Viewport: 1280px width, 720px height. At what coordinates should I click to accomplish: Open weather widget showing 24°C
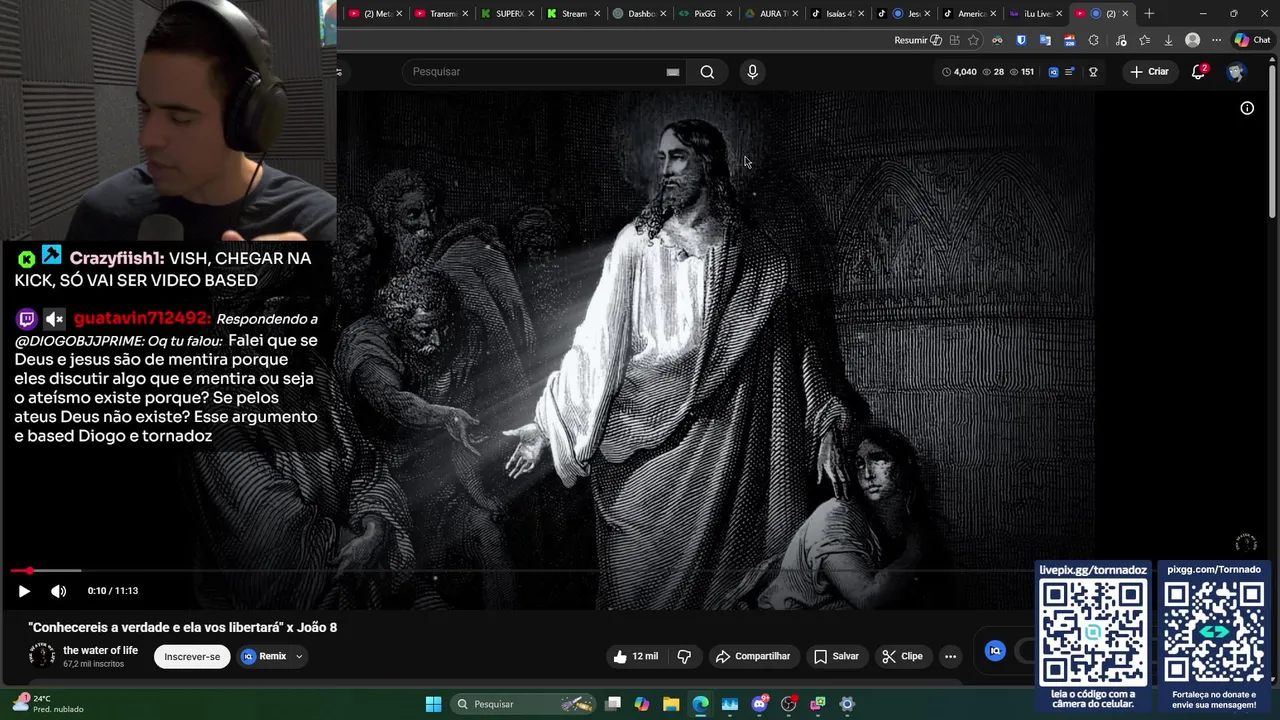click(48, 704)
